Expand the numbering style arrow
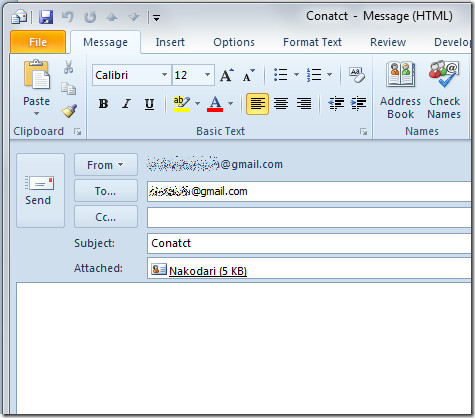 [x=329, y=75]
